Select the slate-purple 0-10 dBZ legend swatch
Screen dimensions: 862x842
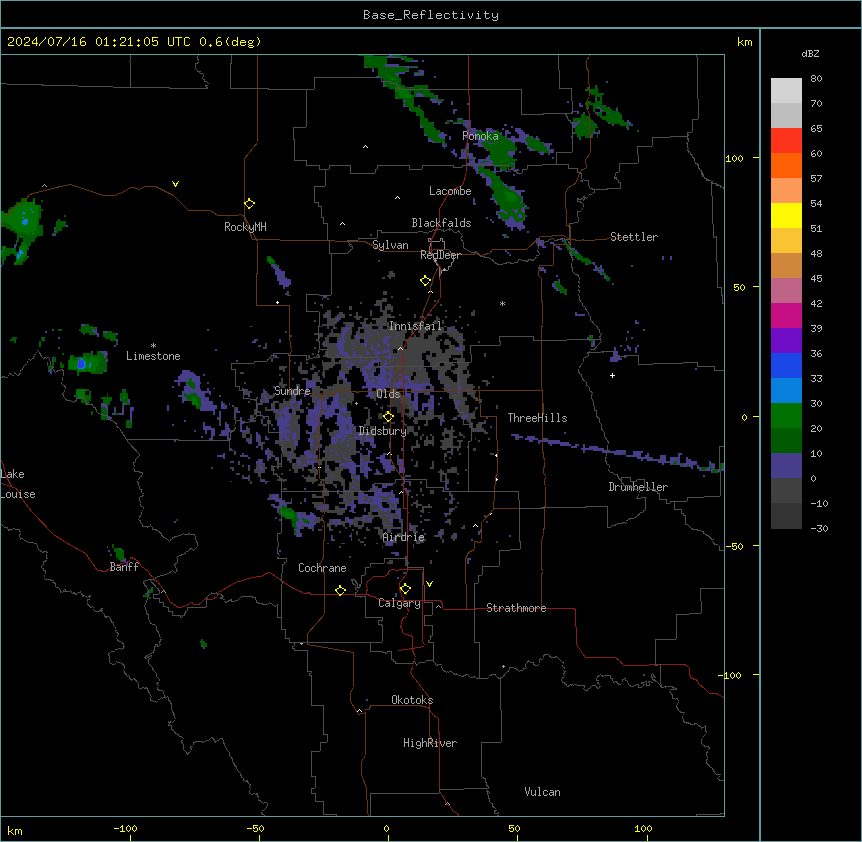786,466
